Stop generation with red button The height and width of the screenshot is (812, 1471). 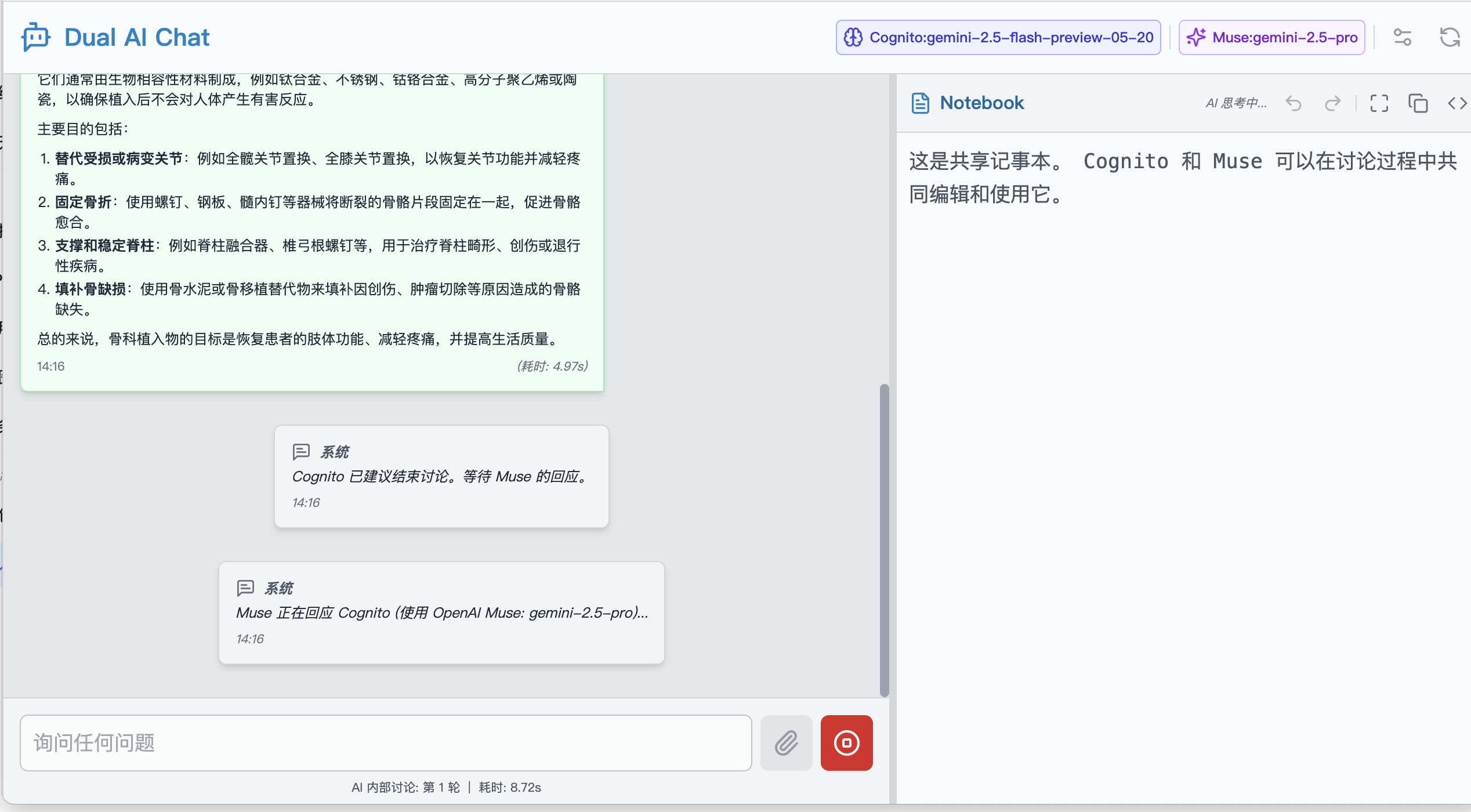click(846, 743)
